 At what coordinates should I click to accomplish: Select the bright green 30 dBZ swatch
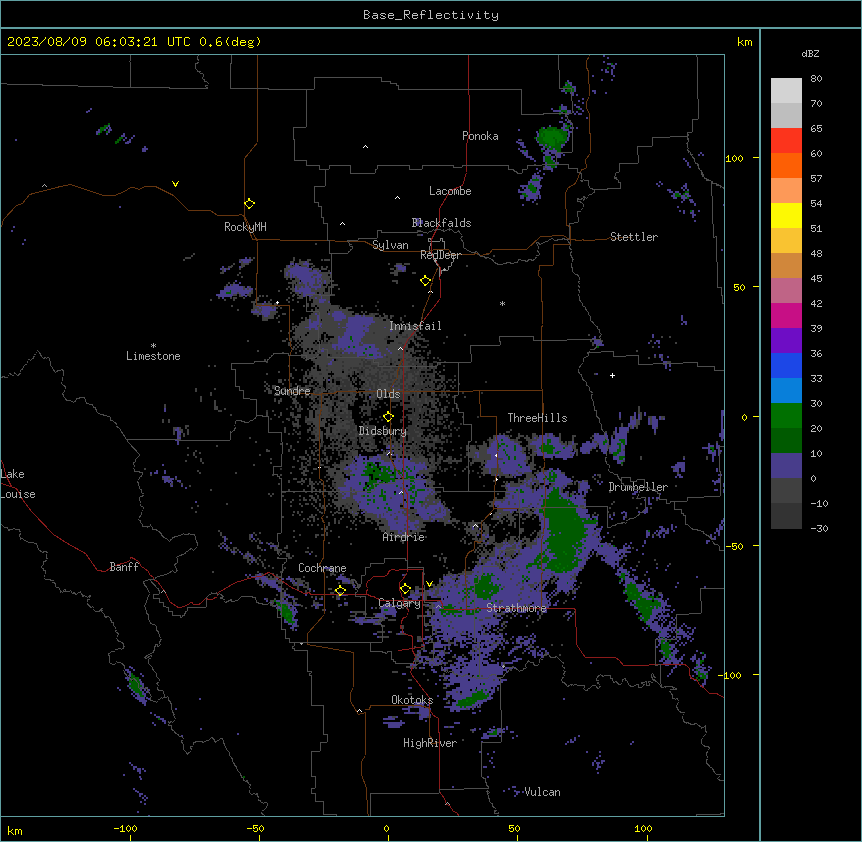coord(786,416)
